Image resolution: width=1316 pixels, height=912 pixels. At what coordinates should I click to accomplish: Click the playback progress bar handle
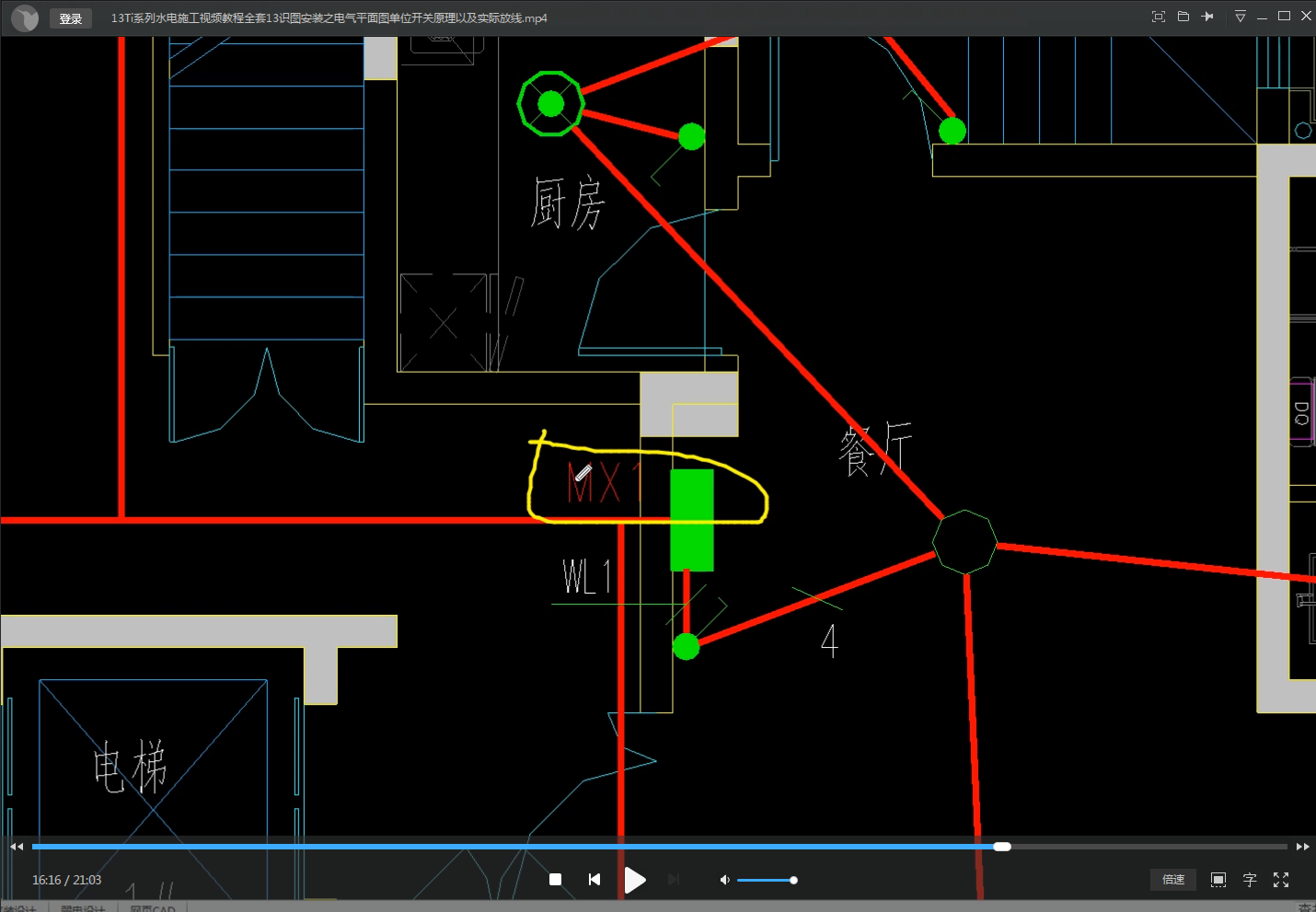coord(1002,847)
